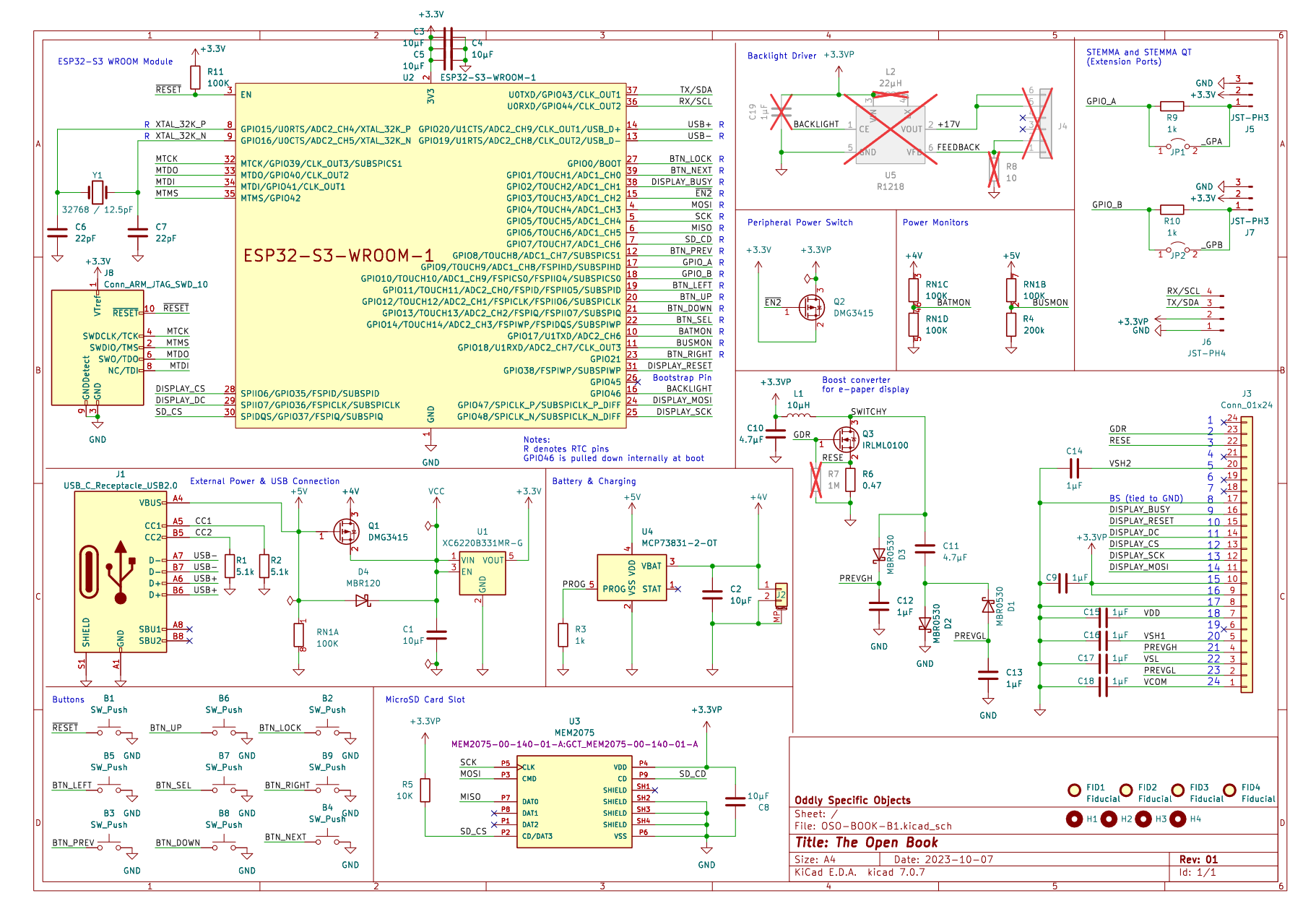The width and height of the screenshot is (1316, 914).
Task: Click the FID3 fiducial marker
Action: pos(1178,790)
